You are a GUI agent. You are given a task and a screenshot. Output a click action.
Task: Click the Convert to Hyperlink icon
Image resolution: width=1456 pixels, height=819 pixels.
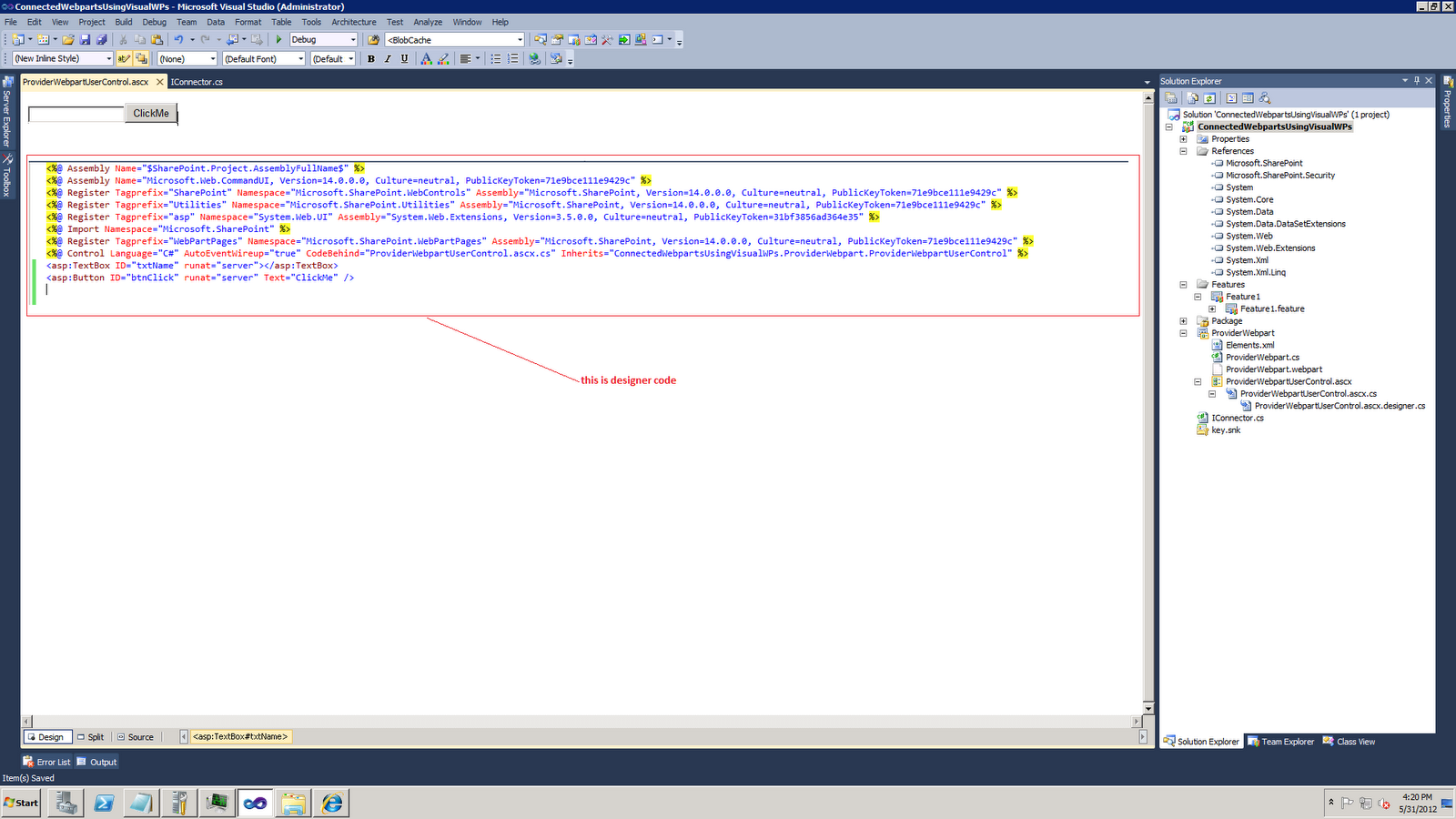pos(534,59)
